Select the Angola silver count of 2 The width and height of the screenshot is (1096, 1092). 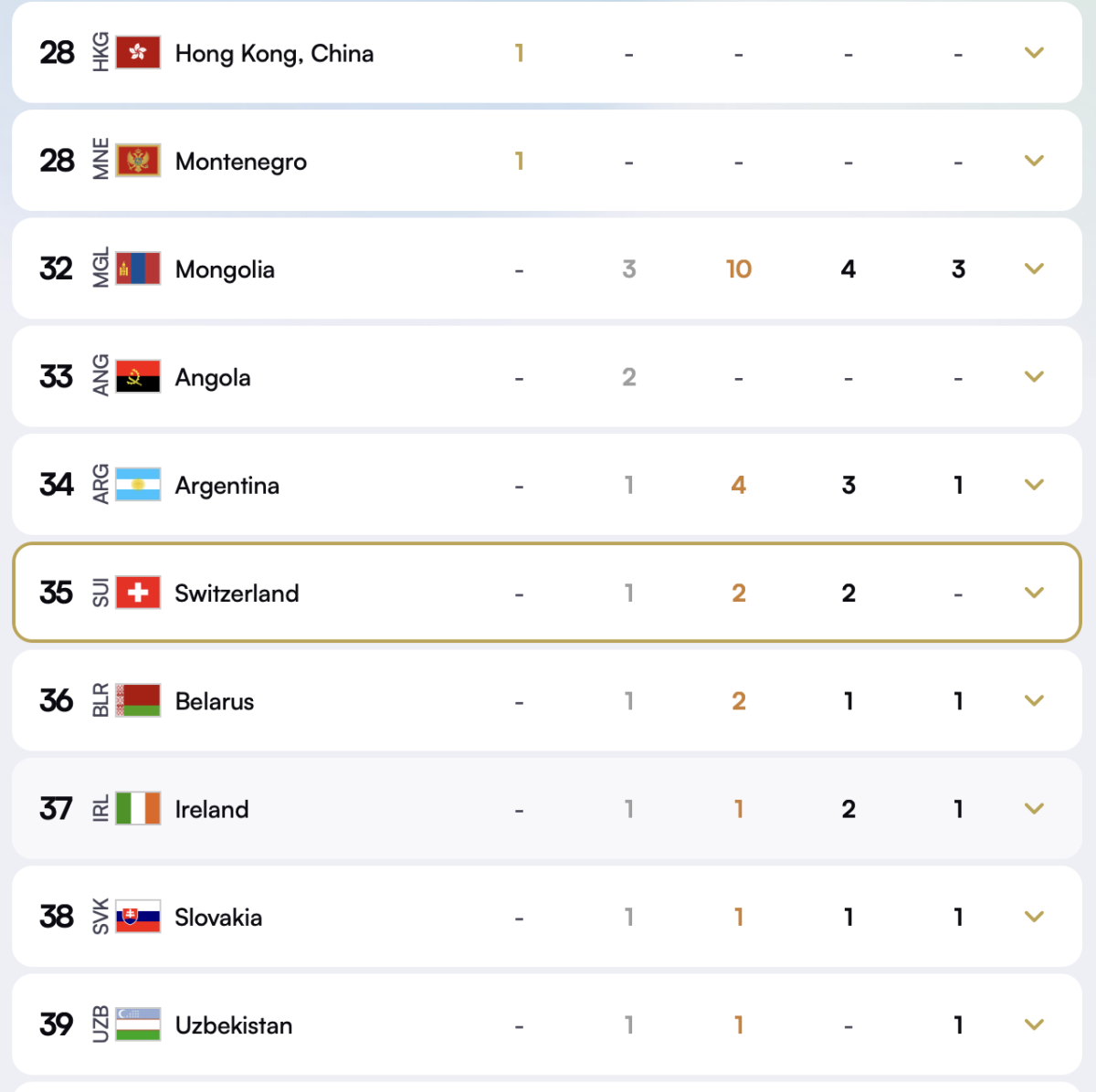click(628, 376)
